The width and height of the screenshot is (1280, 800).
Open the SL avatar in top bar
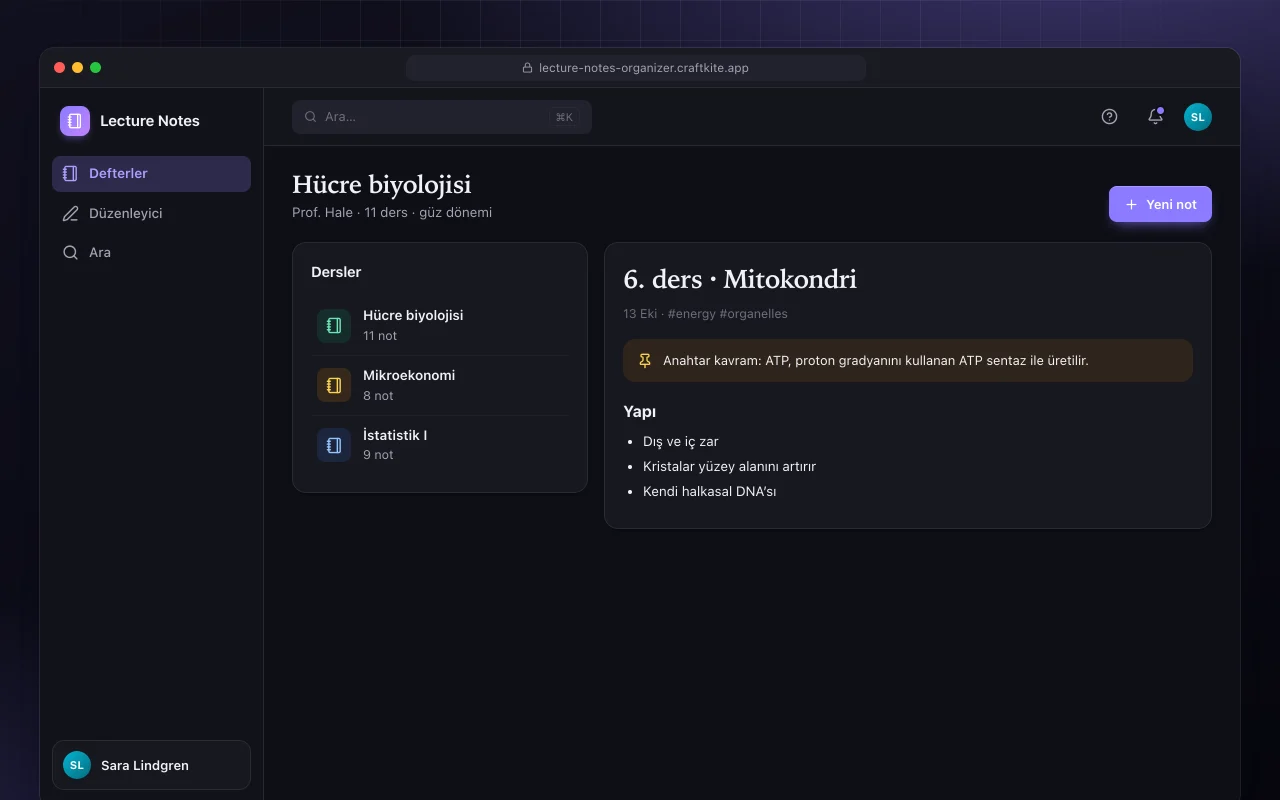1198,117
